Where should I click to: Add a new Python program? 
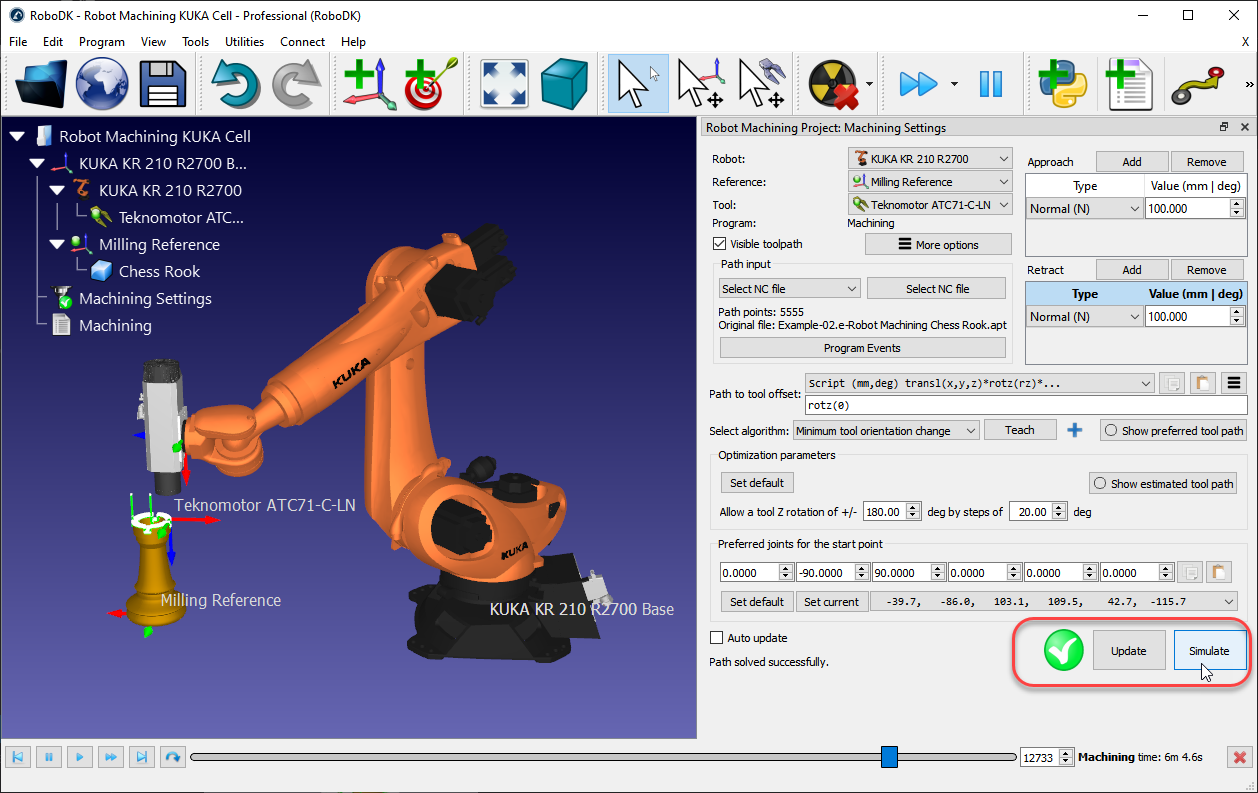point(1063,84)
